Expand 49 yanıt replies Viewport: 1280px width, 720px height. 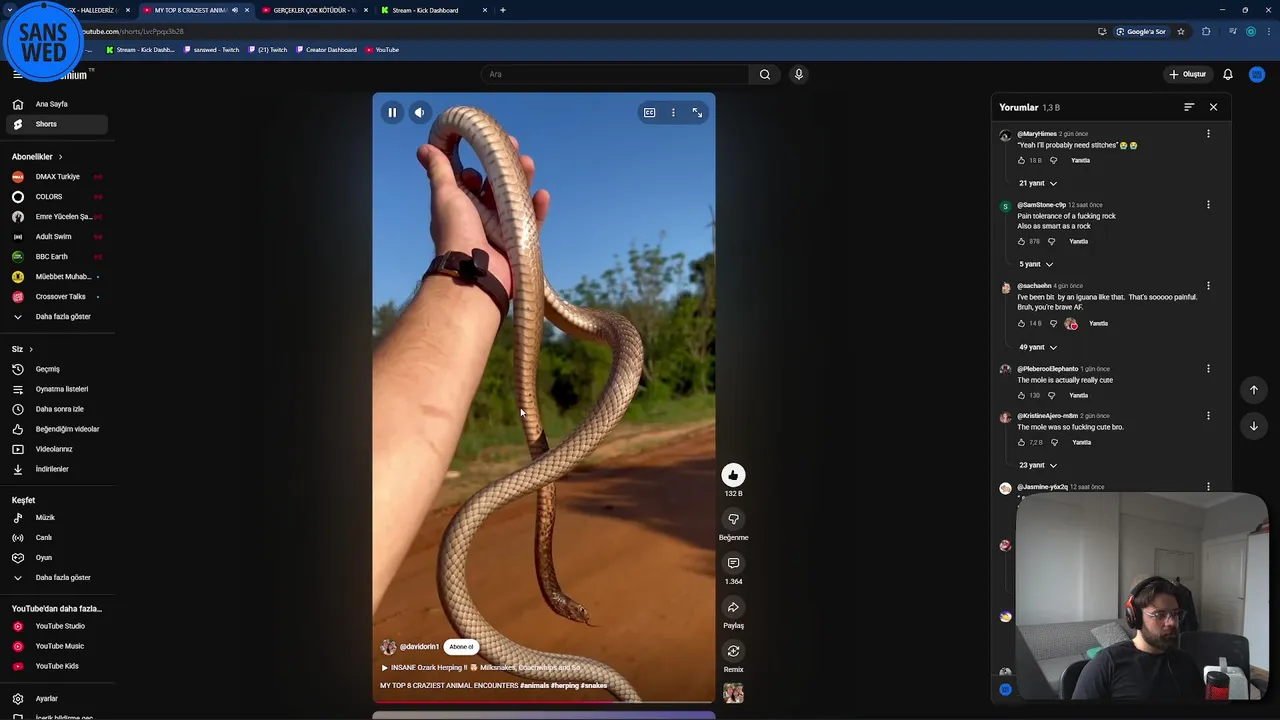[x=1038, y=347]
